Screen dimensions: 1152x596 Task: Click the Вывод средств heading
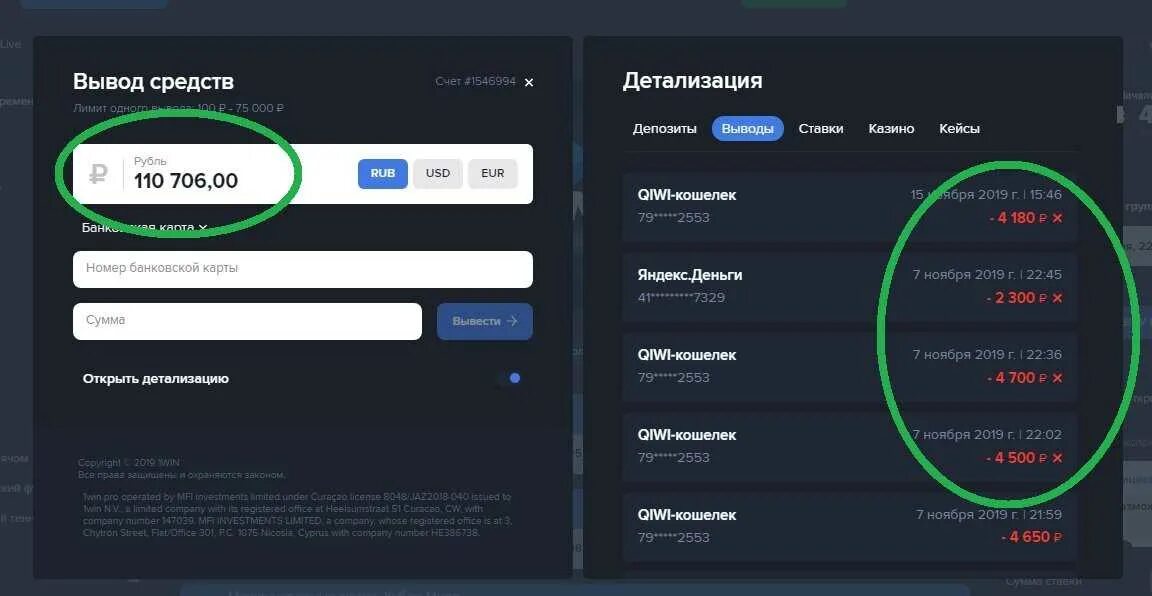[x=153, y=82]
